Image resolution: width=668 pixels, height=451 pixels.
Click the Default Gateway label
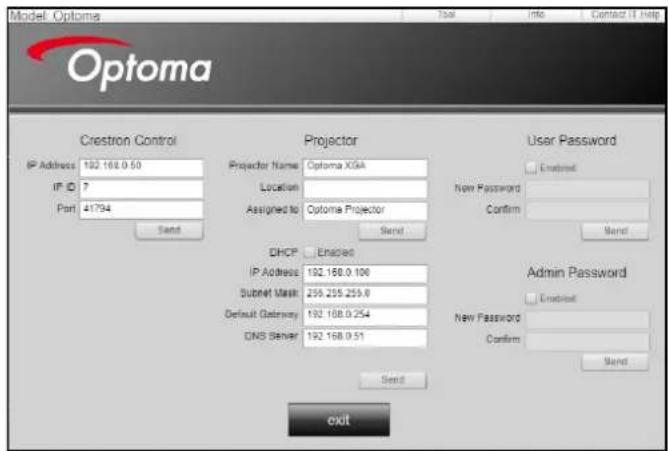tap(261, 315)
